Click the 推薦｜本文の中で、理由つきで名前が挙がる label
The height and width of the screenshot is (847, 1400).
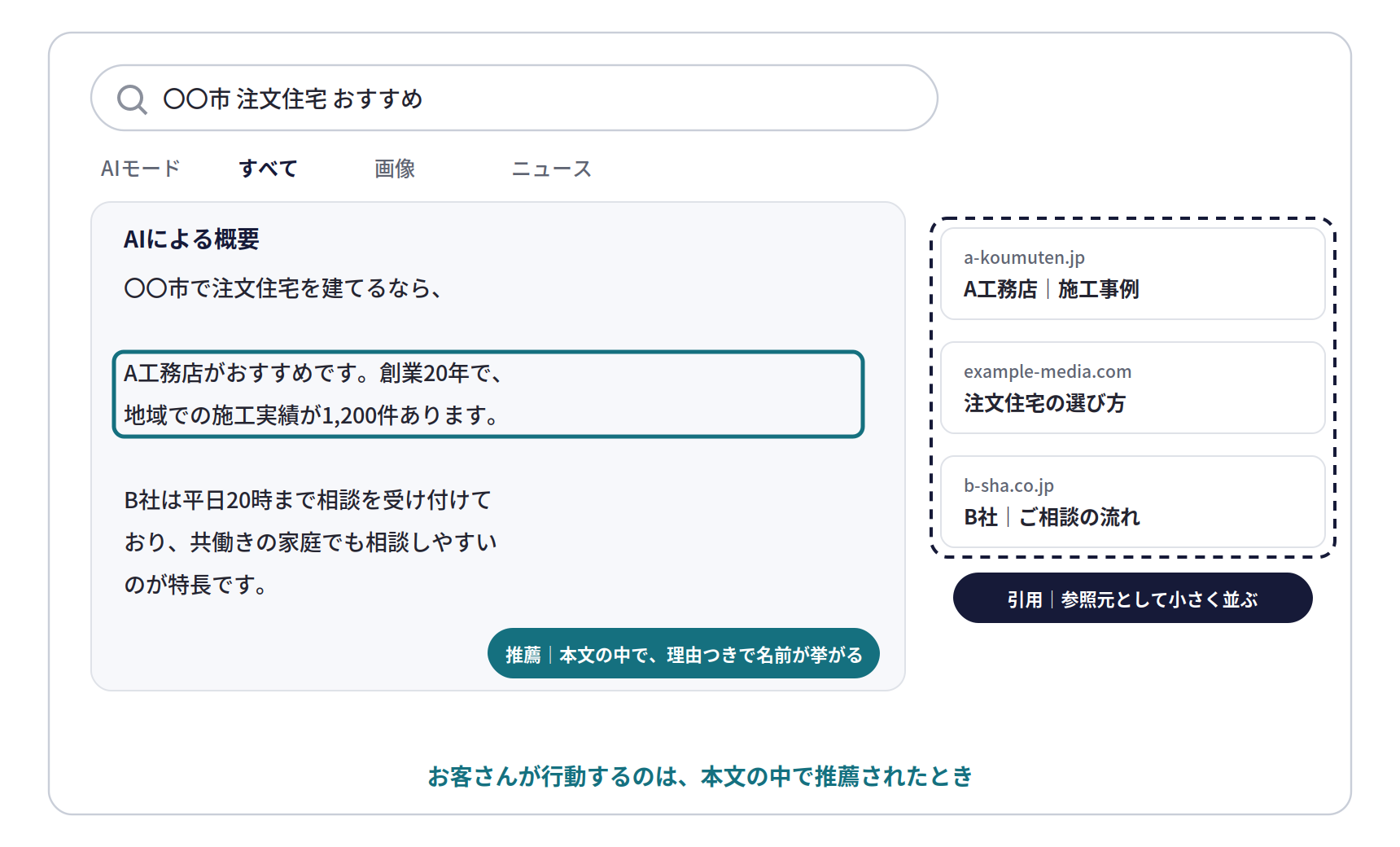684,653
